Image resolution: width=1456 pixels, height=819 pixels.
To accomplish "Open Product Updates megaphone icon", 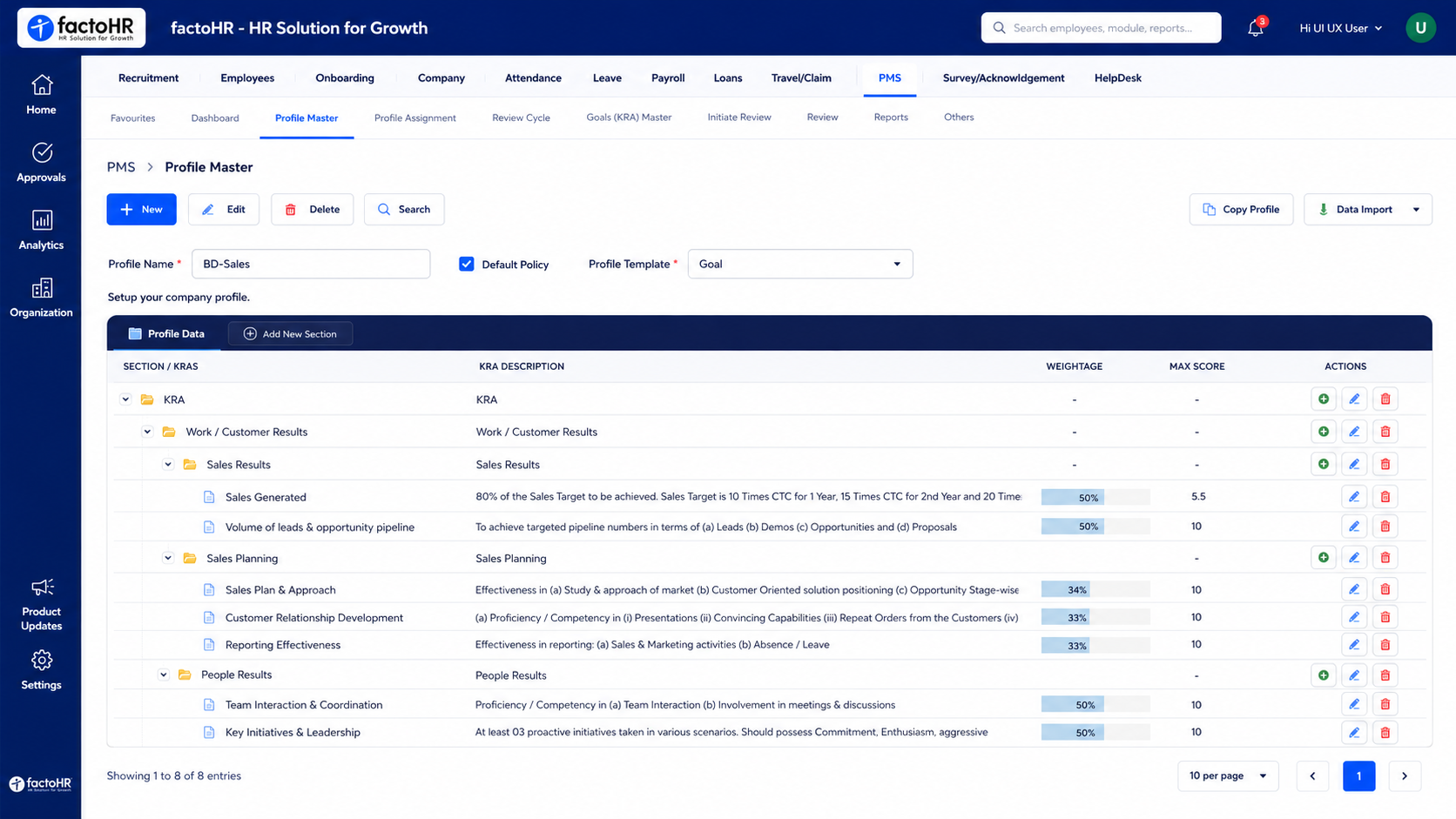I will pyautogui.click(x=42, y=587).
